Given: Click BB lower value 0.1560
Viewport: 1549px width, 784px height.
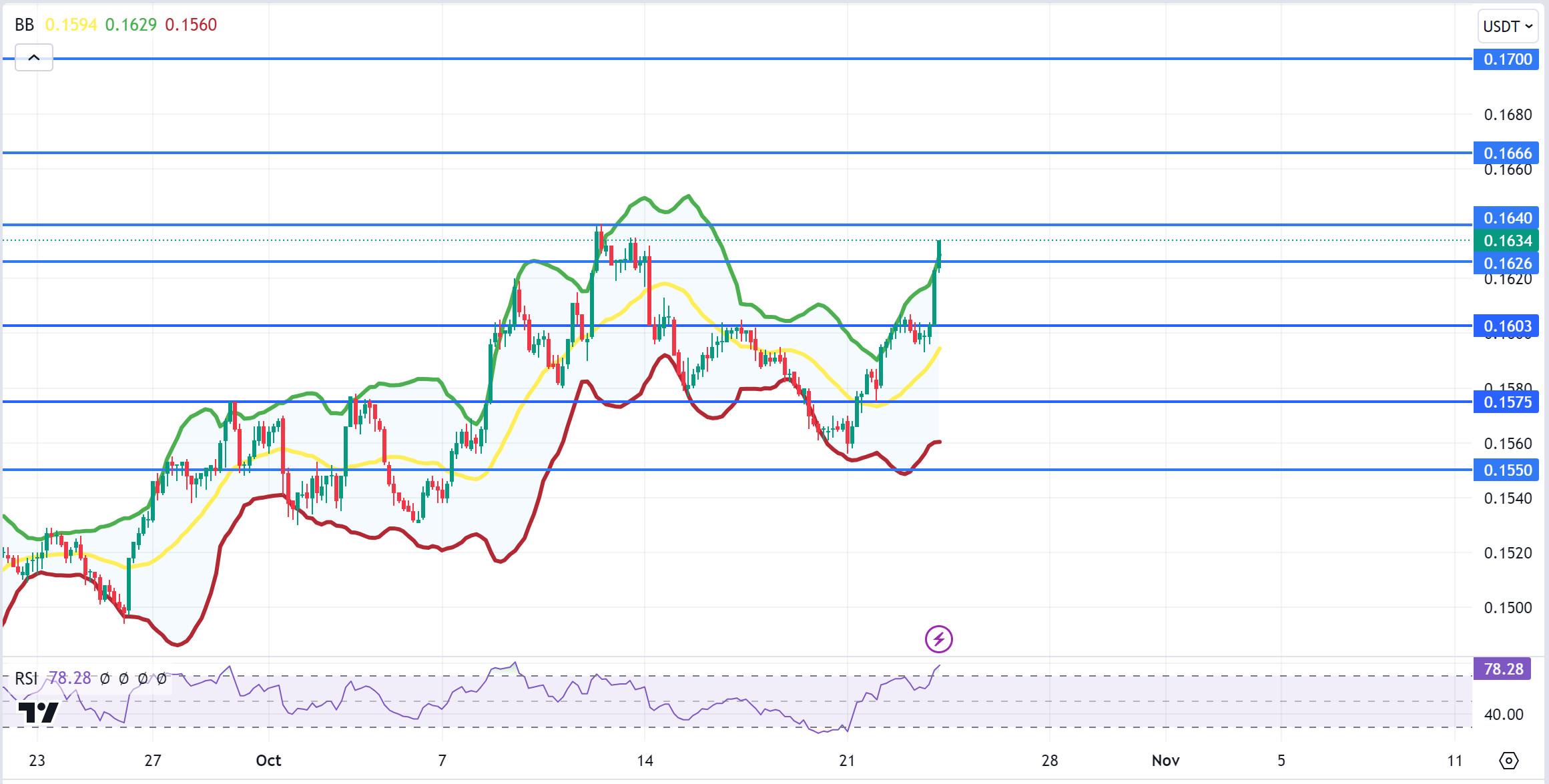Looking at the screenshot, I should 191,25.
